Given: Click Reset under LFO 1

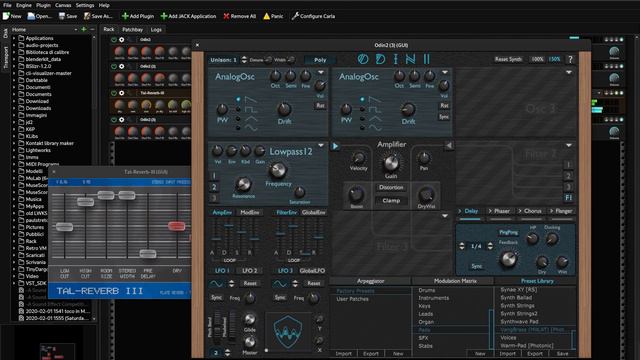Looking at the screenshot, I should point(250,283).
